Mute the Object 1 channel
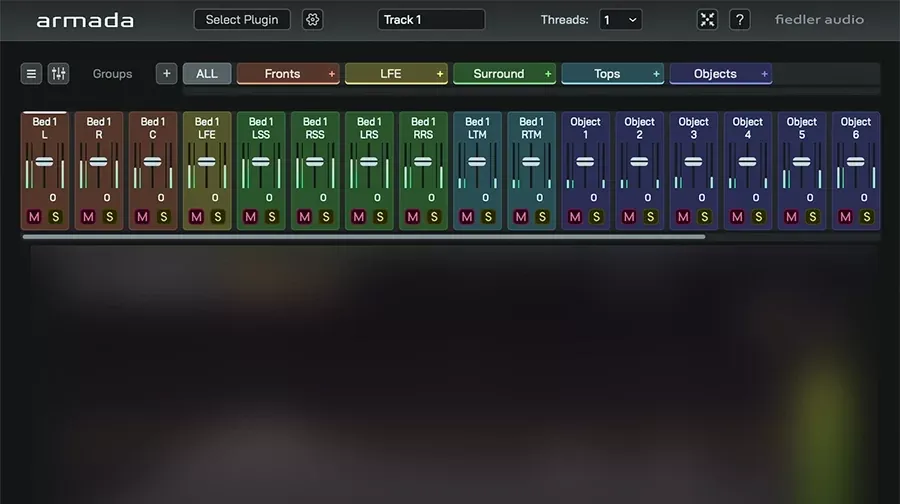 point(575,217)
